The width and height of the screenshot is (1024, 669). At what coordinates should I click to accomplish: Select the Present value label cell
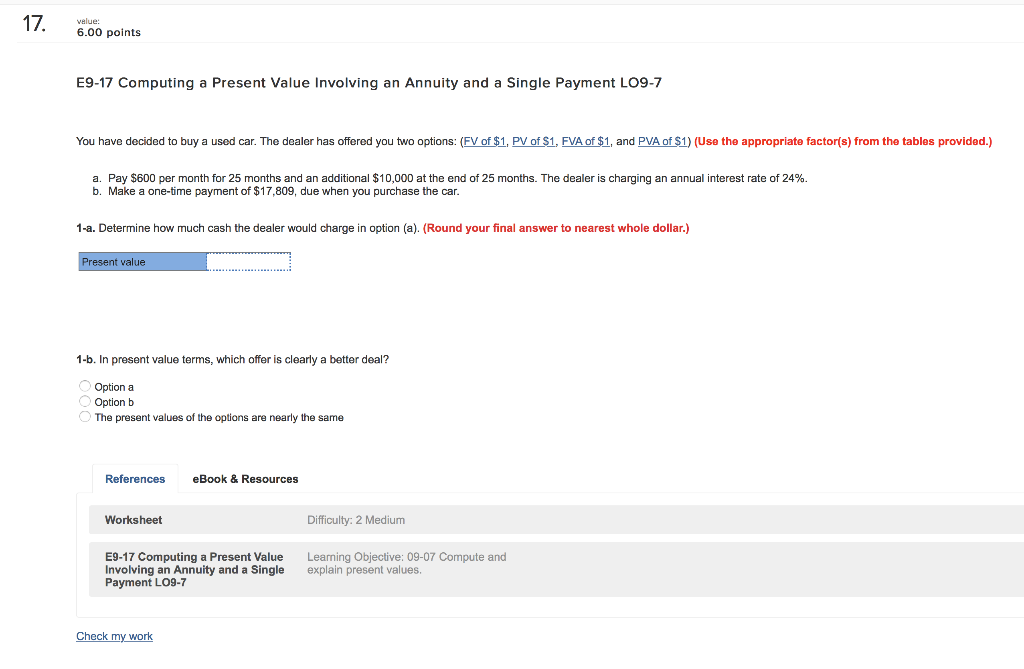[x=142, y=261]
